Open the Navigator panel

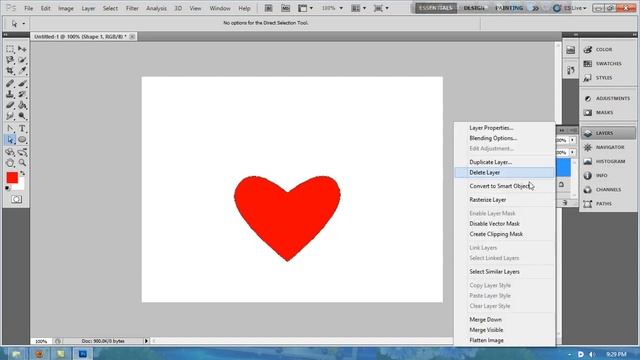click(x=608, y=147)
